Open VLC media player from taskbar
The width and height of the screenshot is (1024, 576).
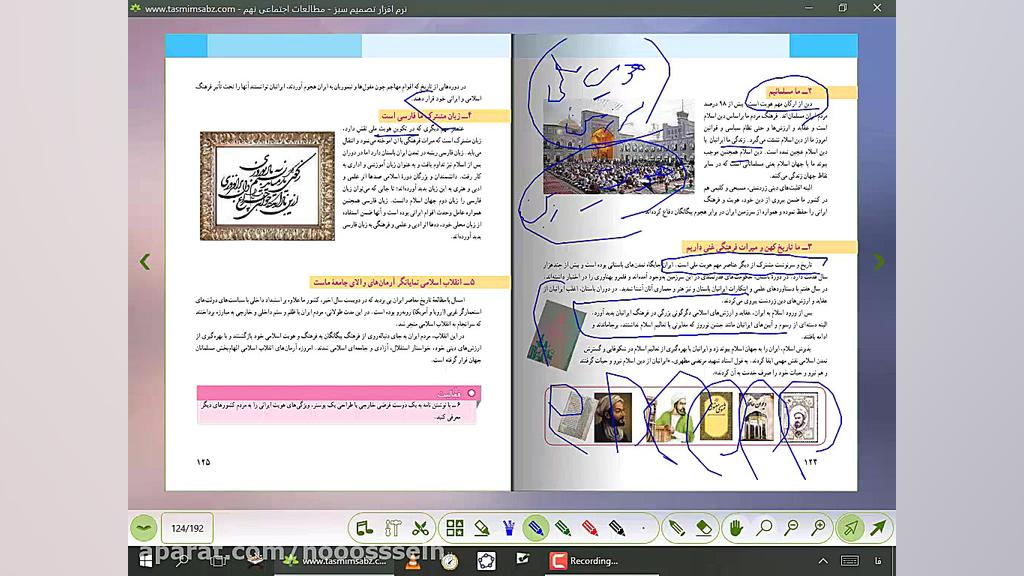(x=413, y=560)
